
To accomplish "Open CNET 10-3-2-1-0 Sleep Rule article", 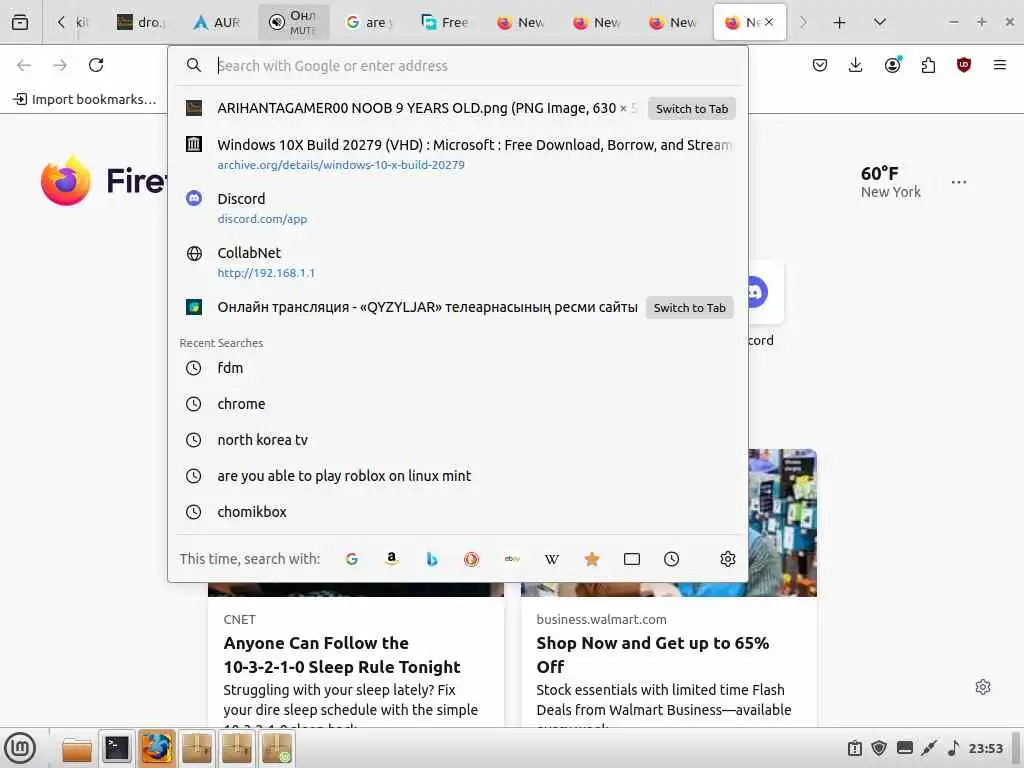I will (342, 655).
